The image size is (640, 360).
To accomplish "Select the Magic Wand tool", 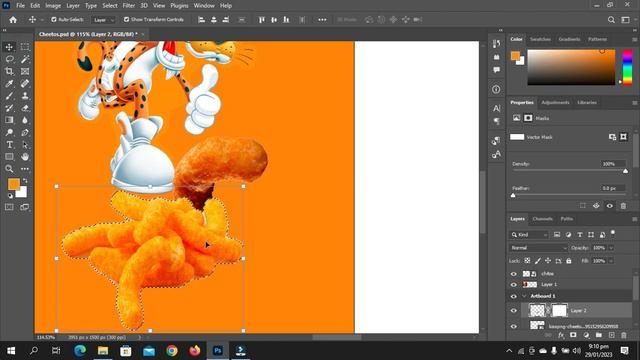I will (25, 59).
